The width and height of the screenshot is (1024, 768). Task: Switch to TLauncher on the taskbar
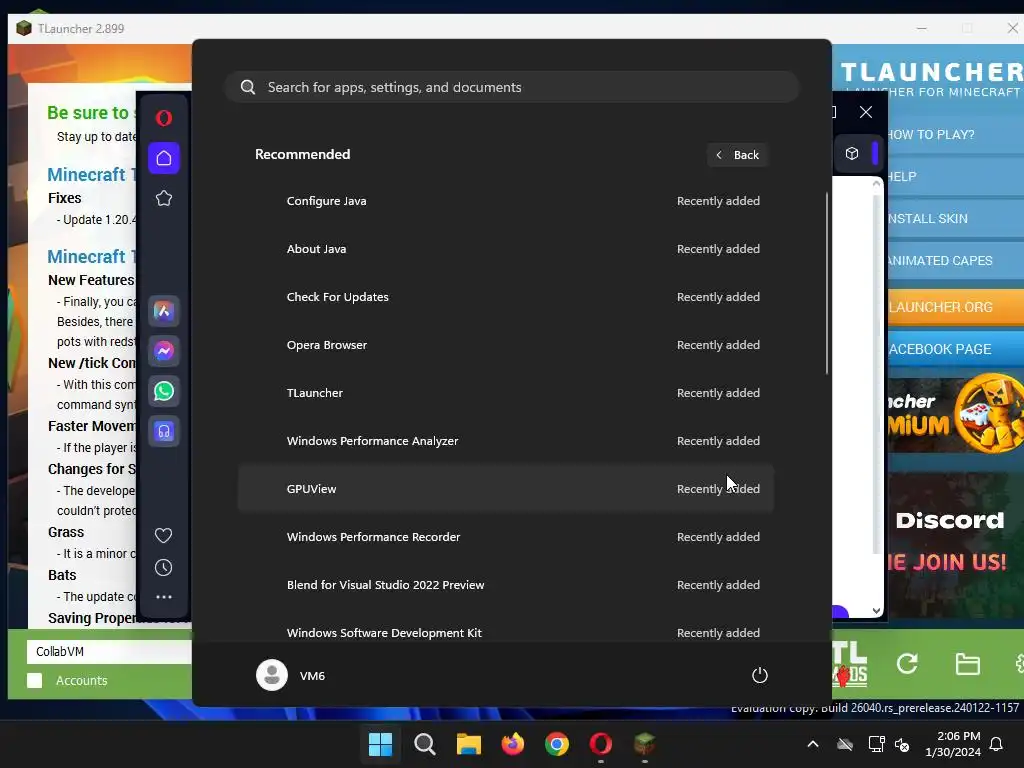click(x=645, y=744)
